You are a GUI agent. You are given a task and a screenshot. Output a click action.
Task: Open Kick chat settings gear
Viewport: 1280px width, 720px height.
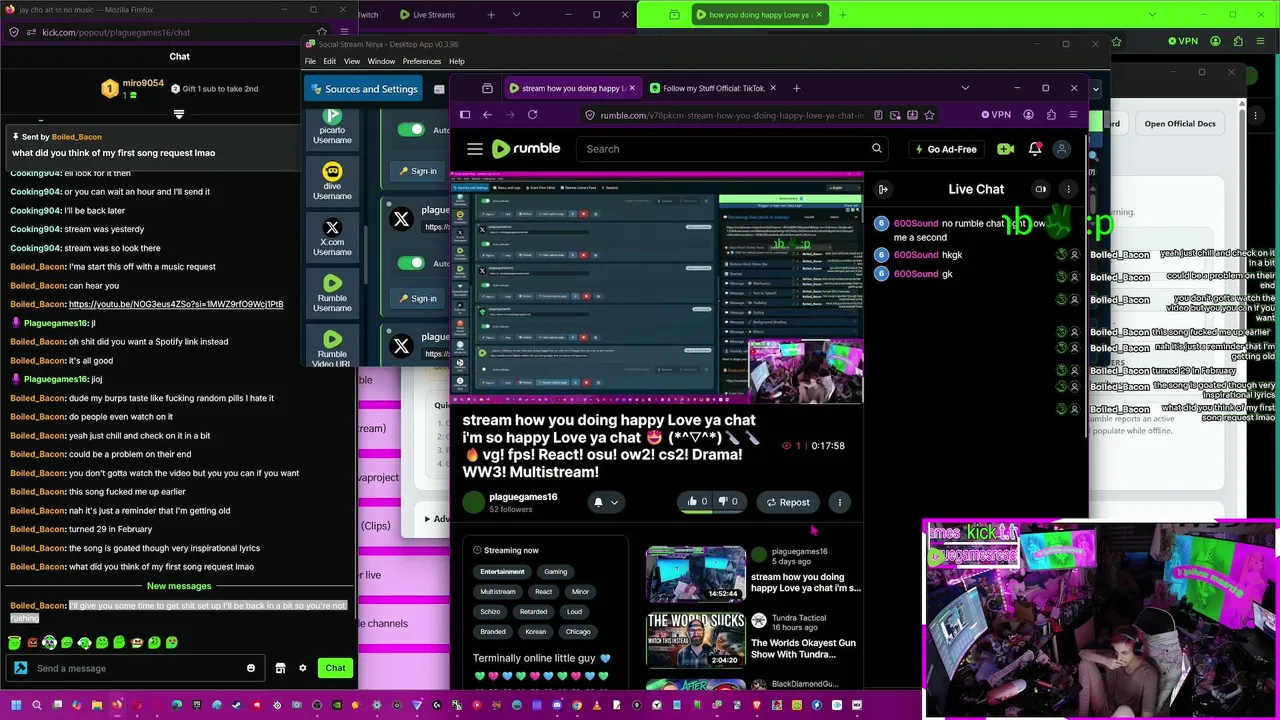tap(303, 668)
